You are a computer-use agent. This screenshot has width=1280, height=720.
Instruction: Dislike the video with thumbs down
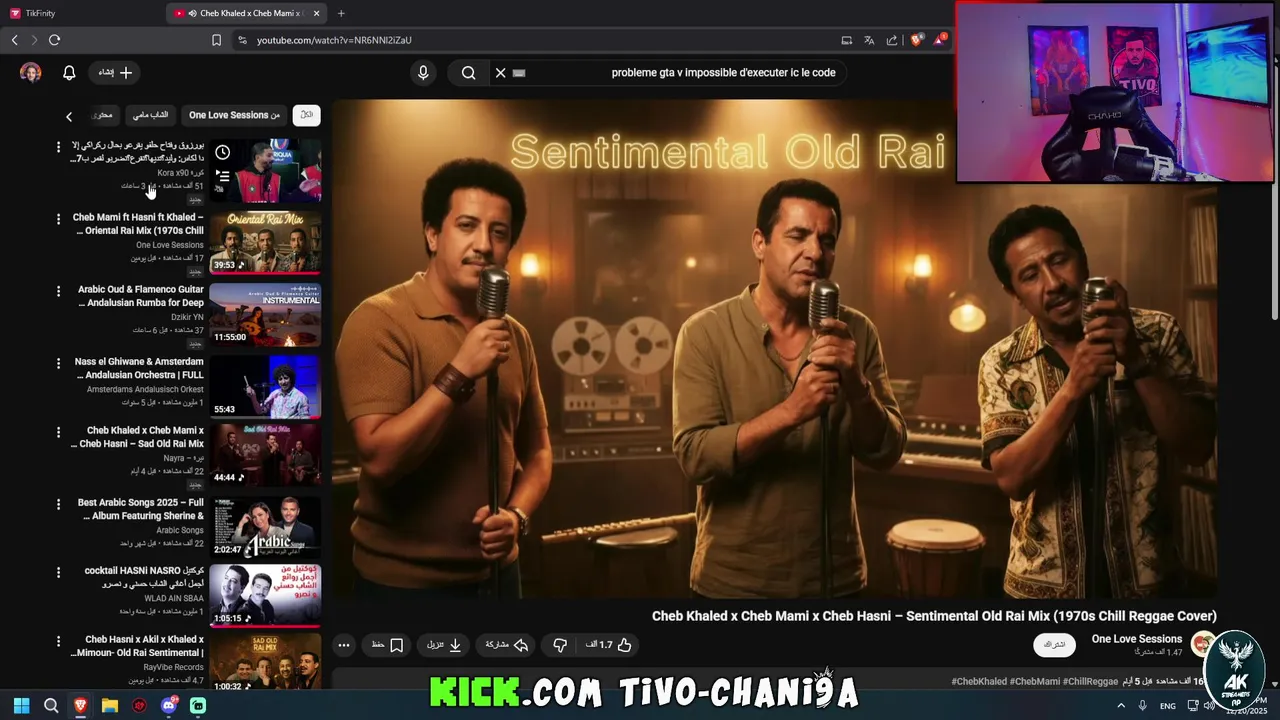coord(560,645)
